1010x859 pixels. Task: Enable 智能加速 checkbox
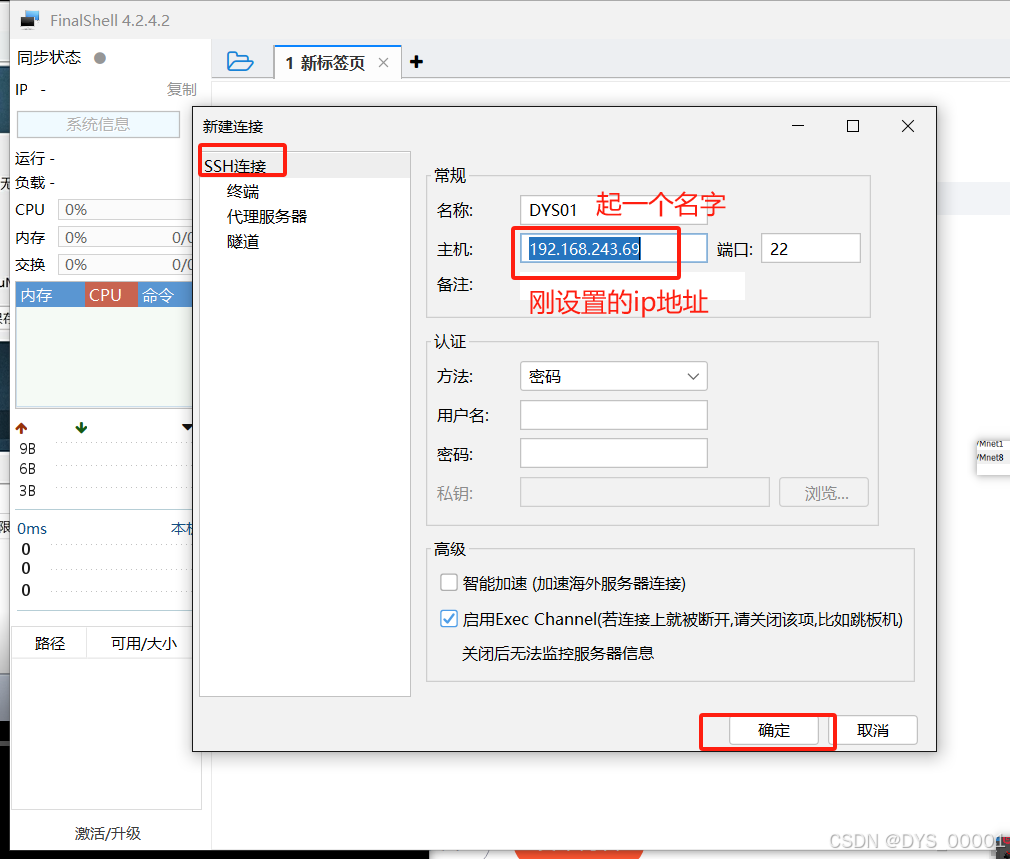449,583
